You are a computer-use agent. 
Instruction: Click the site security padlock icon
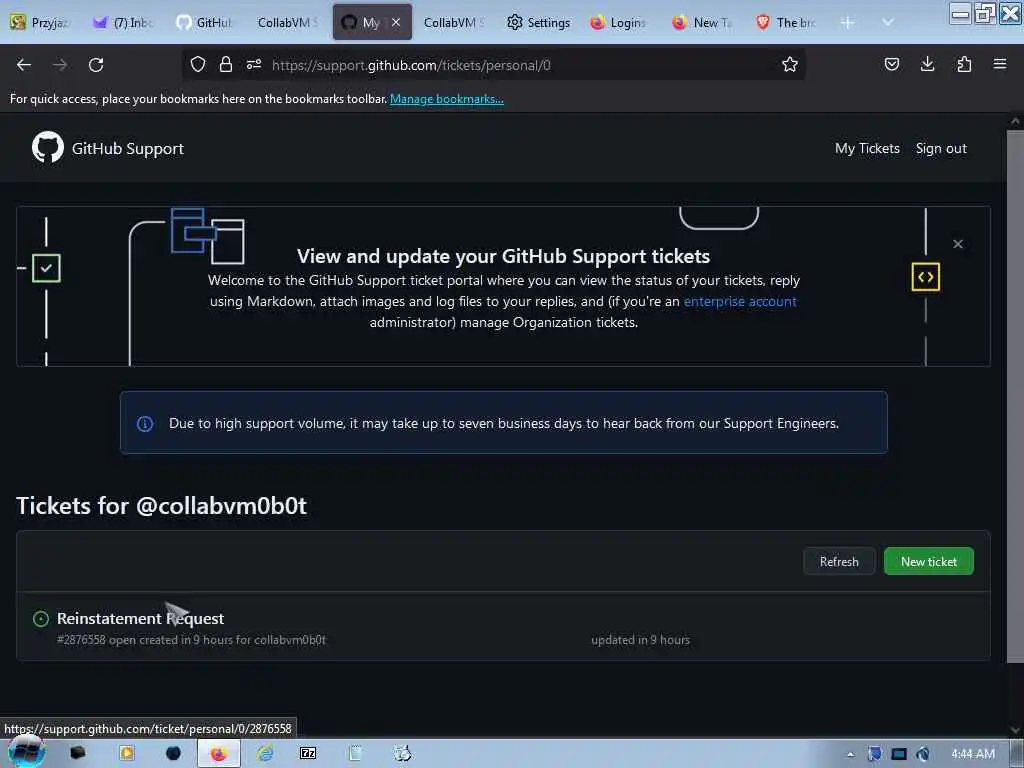pos(226,65)
